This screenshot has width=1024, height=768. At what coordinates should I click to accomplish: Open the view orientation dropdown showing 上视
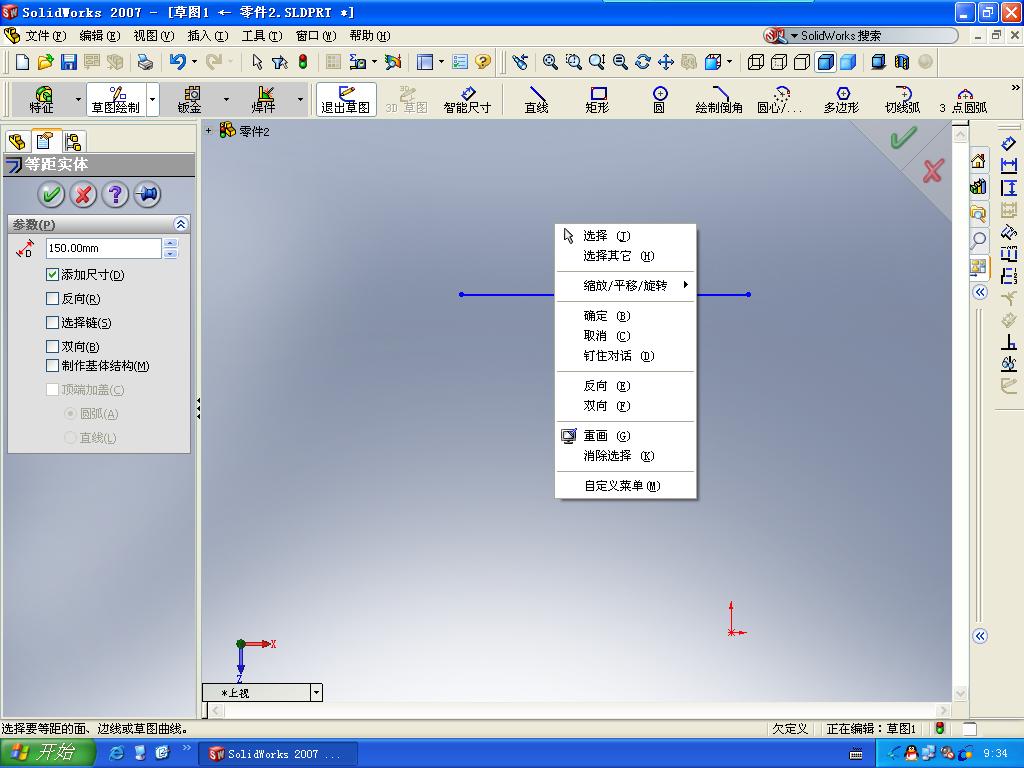pyautogui.click(x=316, y=692)
